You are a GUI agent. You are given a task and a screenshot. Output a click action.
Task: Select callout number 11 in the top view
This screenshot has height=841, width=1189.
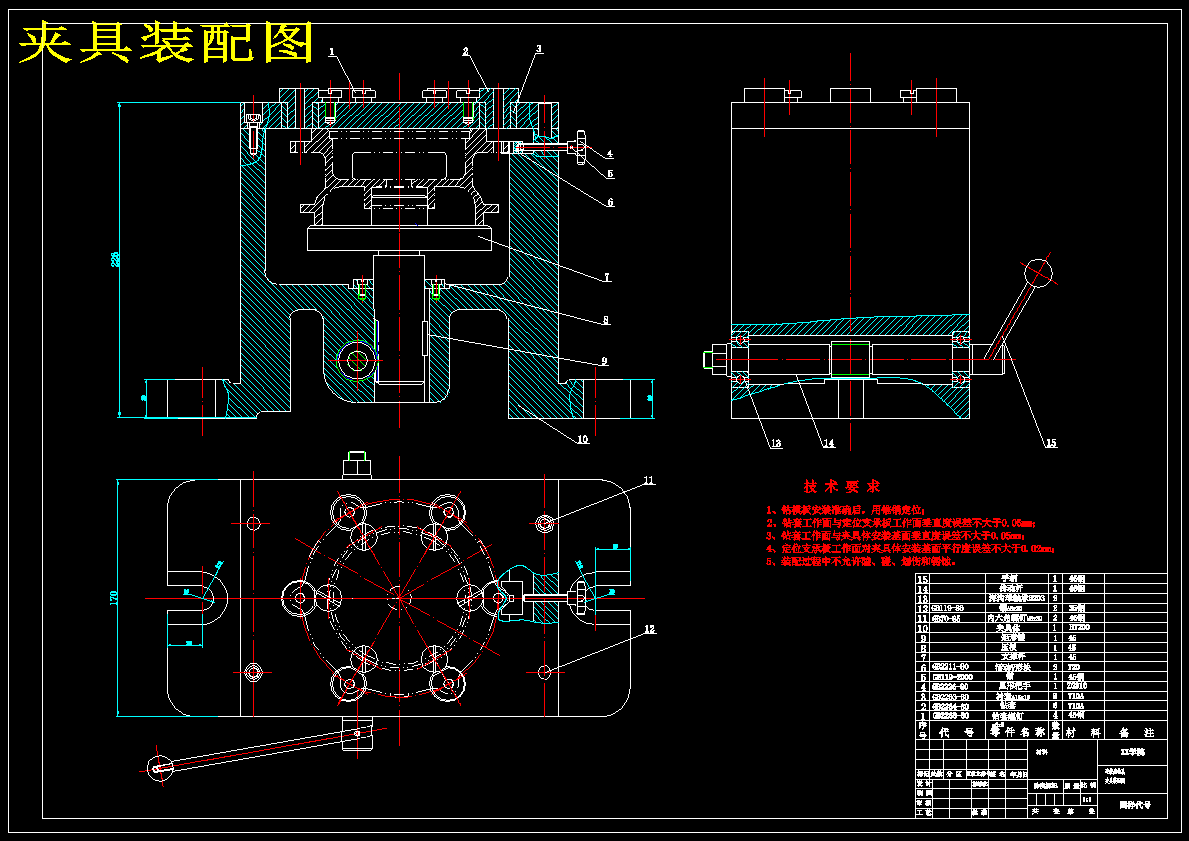click(648, 480)
